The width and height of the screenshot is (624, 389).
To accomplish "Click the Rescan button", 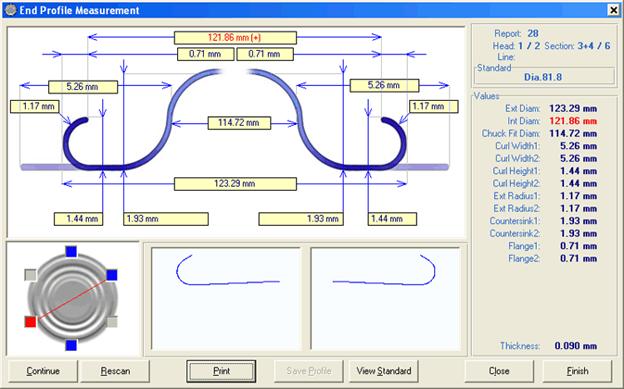I will (x=115, y=371).
